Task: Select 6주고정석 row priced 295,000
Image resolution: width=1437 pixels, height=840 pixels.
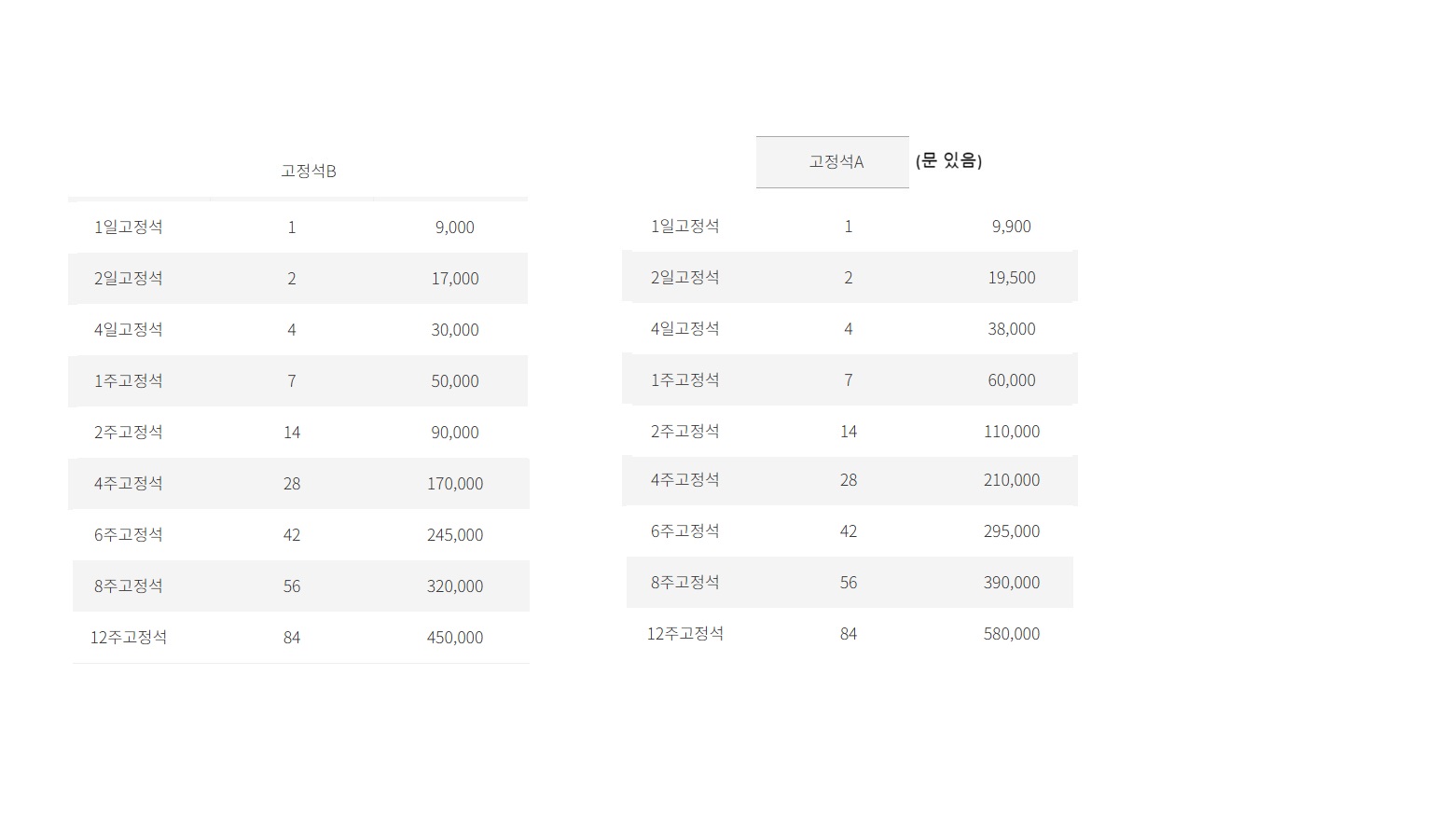Action: click(850, 530)
